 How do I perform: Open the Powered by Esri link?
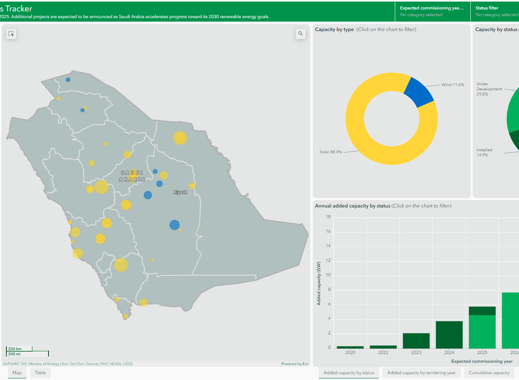click(x=295, y=364)
